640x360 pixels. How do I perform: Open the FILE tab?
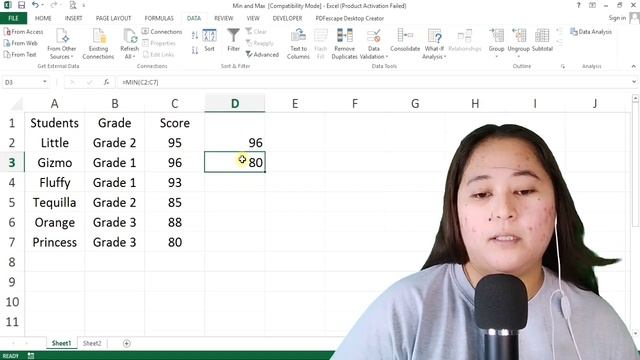(13, 18)
